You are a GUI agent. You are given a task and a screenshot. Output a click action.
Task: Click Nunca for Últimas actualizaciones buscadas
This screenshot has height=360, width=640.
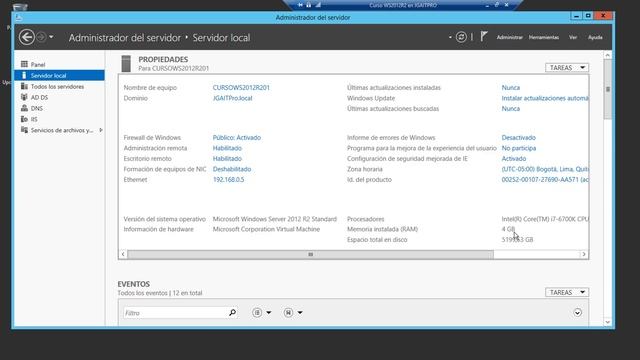(x=511, y=109)
